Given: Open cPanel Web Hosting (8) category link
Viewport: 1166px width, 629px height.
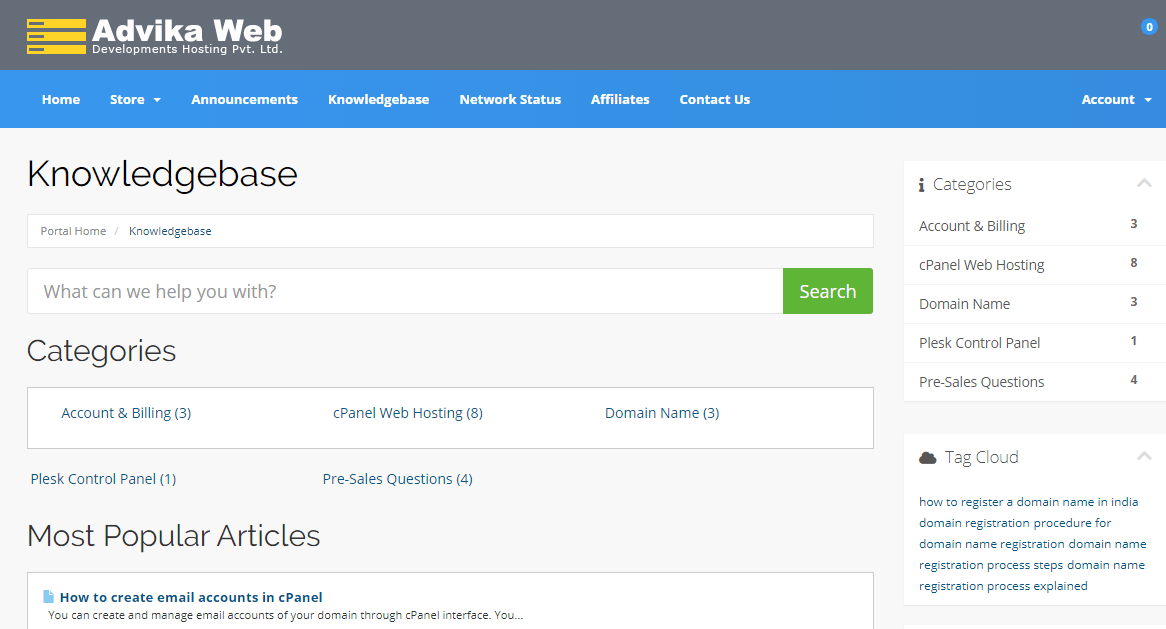Looking at the screenshot, I should pyautogui.click(x=408, y=413).
